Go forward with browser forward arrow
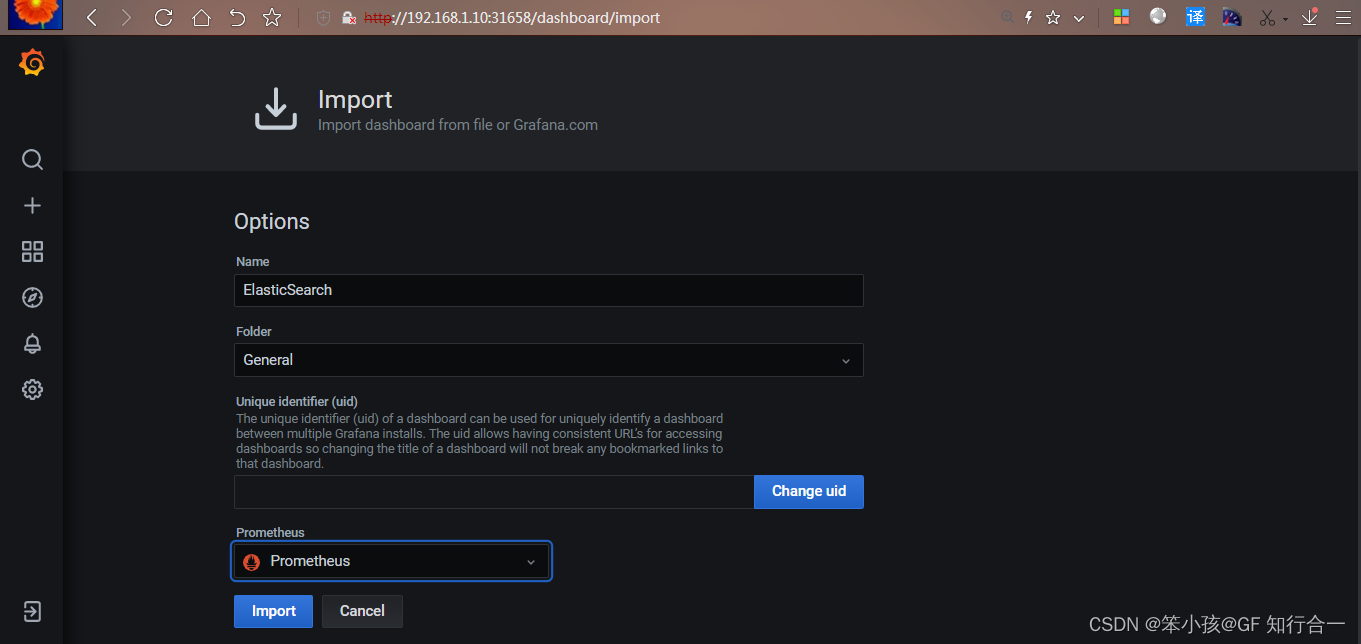 pyautogui.click(x=126, y=18)
